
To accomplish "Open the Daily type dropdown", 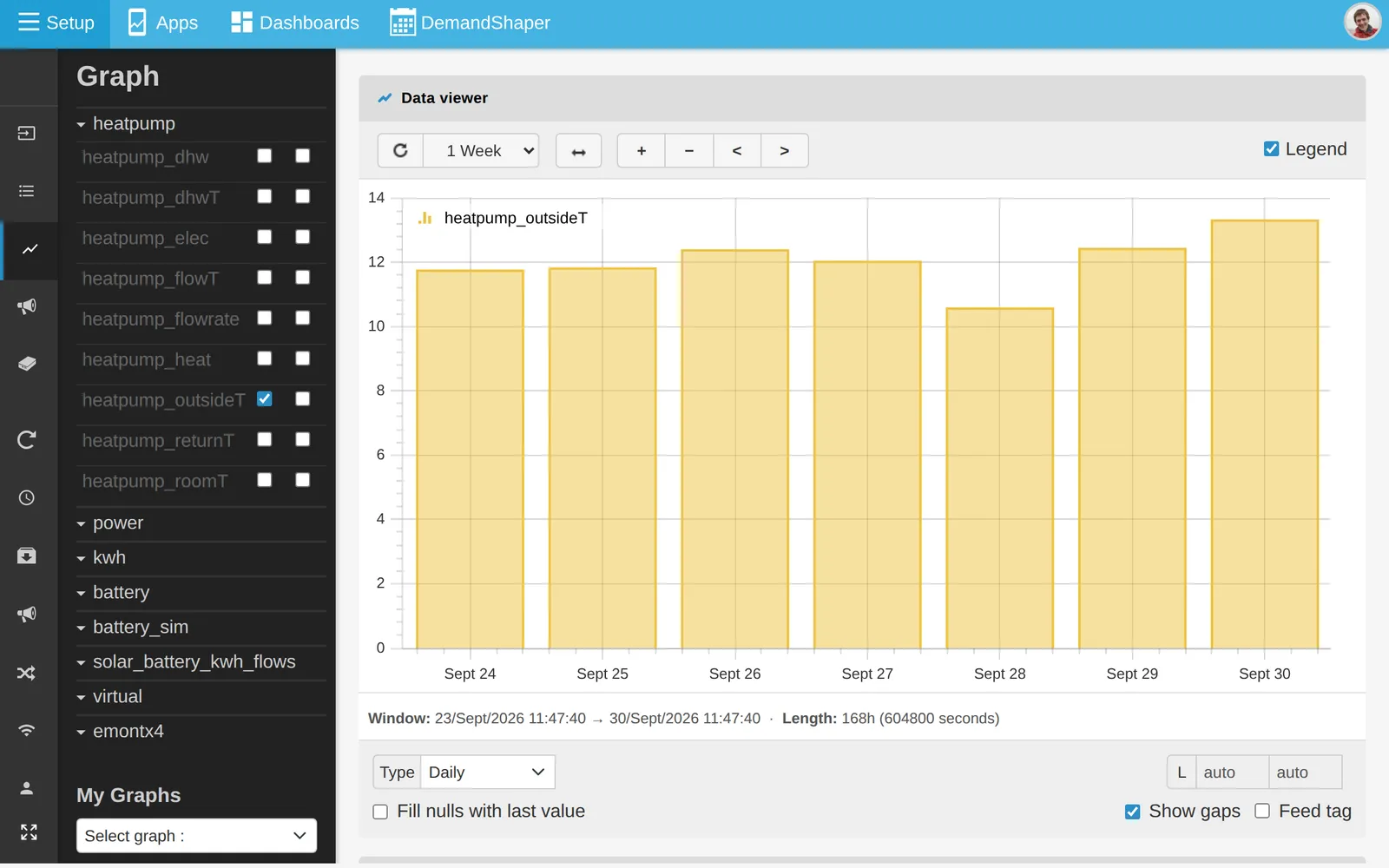I will 487,773.
